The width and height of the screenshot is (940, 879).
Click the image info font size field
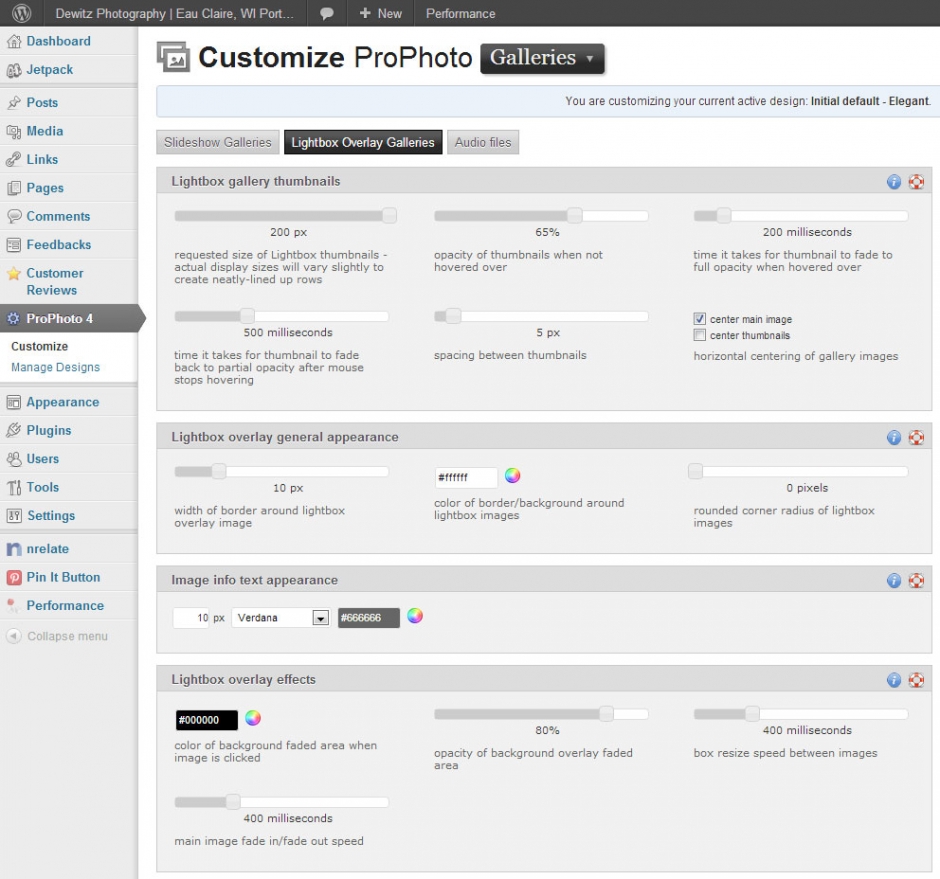click(x=191, y=618)
